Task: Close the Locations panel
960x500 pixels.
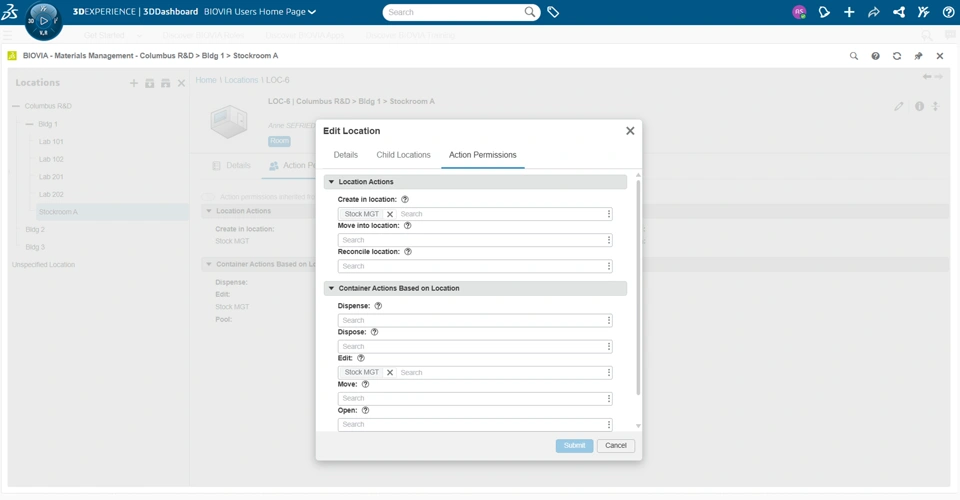Action: point(181,83)
